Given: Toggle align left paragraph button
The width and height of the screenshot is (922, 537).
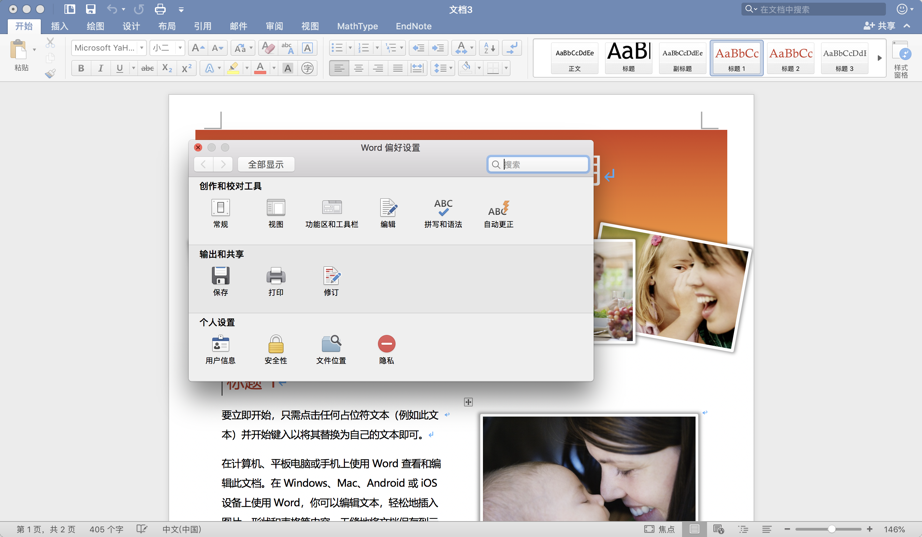Looking at the screenshot, I should tap(339, 68).
